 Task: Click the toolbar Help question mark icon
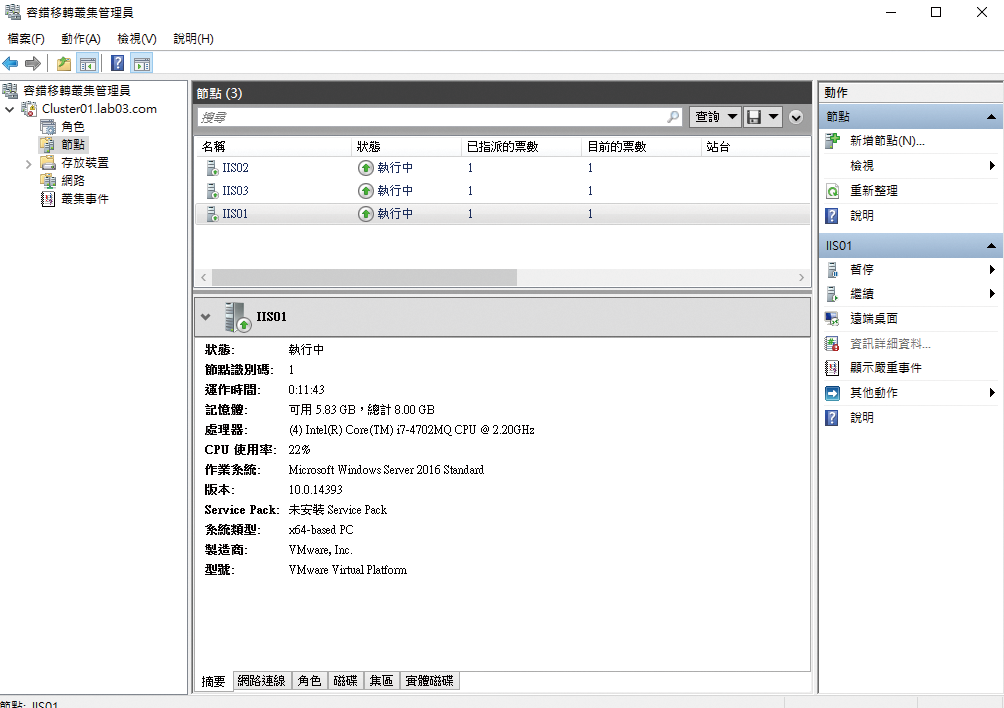[117, 63]
